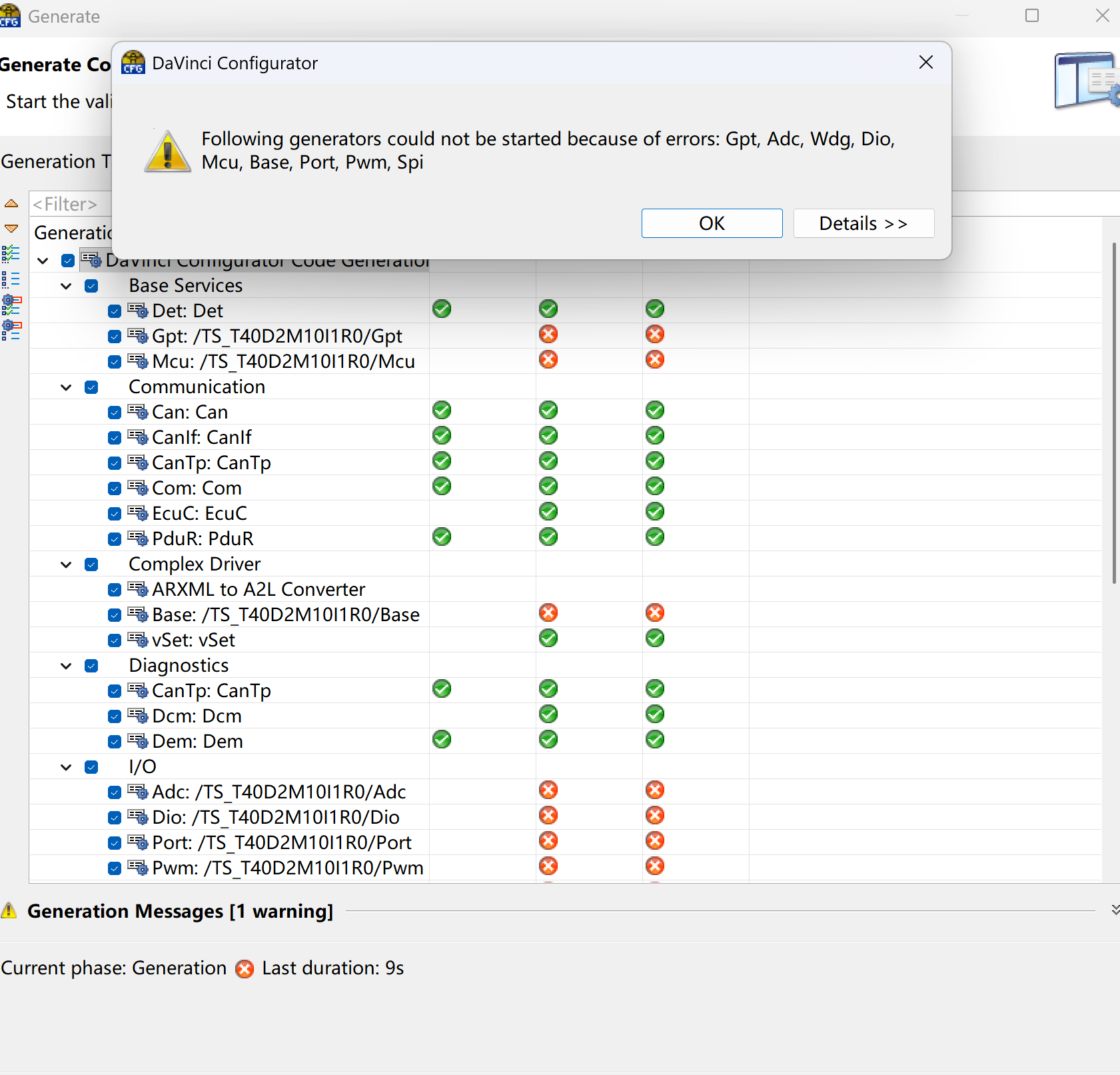Click the first green check in vSet row
The height and width of the screenshot is (1075, 1120).
click(x=548, y=638)
